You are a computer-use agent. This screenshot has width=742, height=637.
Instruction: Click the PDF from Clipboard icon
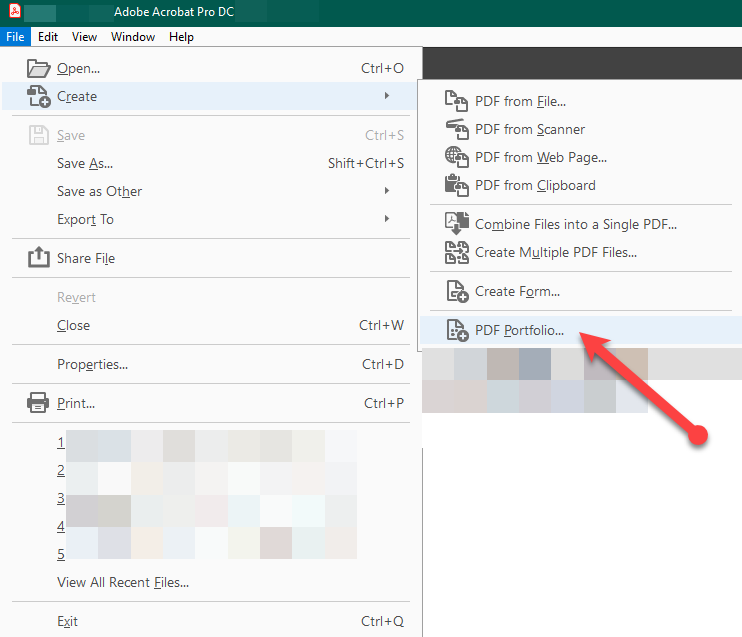(457, 185)
